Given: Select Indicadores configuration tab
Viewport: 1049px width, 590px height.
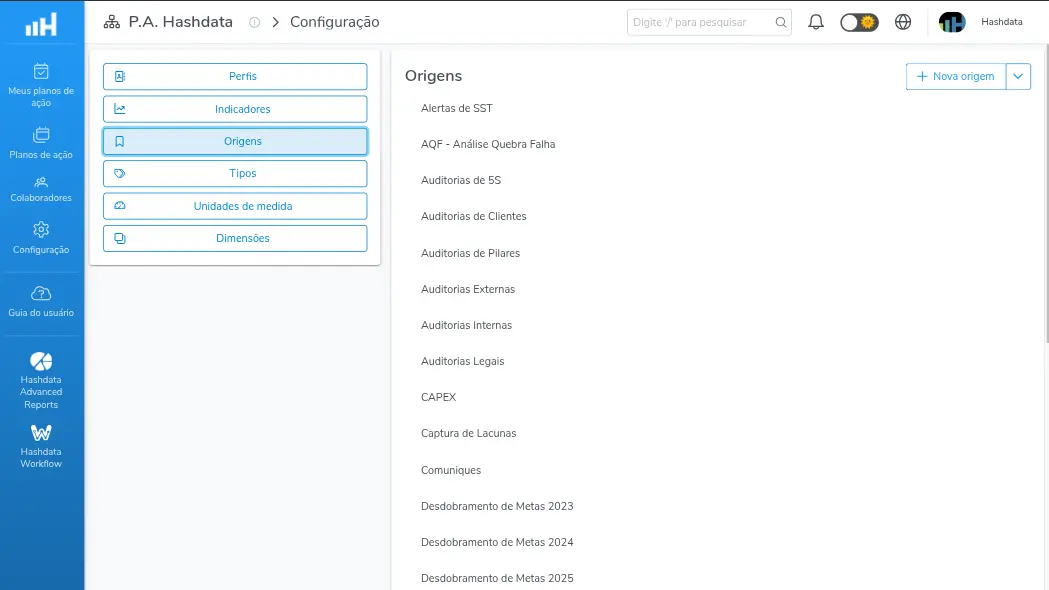Looking at the screenshot, I should 235,109.
